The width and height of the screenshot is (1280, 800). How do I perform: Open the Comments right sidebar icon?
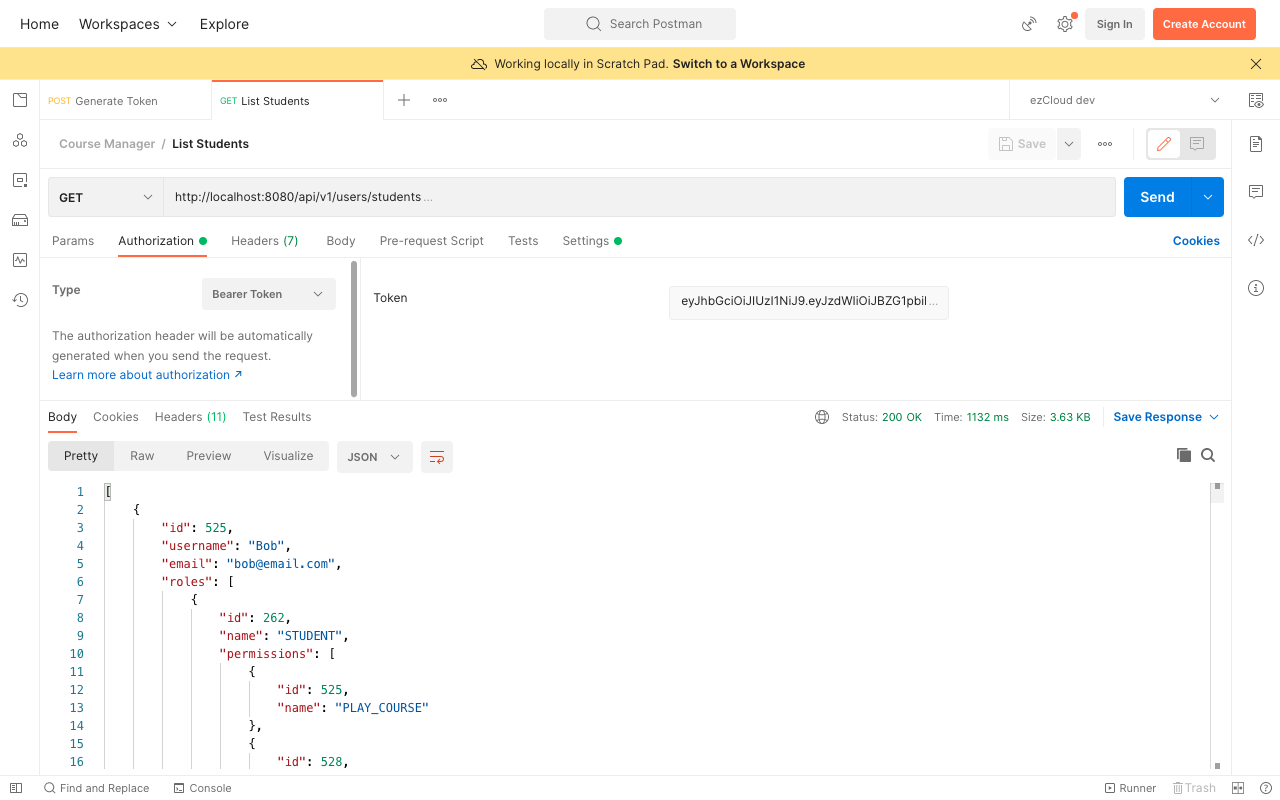[1256, 192]
